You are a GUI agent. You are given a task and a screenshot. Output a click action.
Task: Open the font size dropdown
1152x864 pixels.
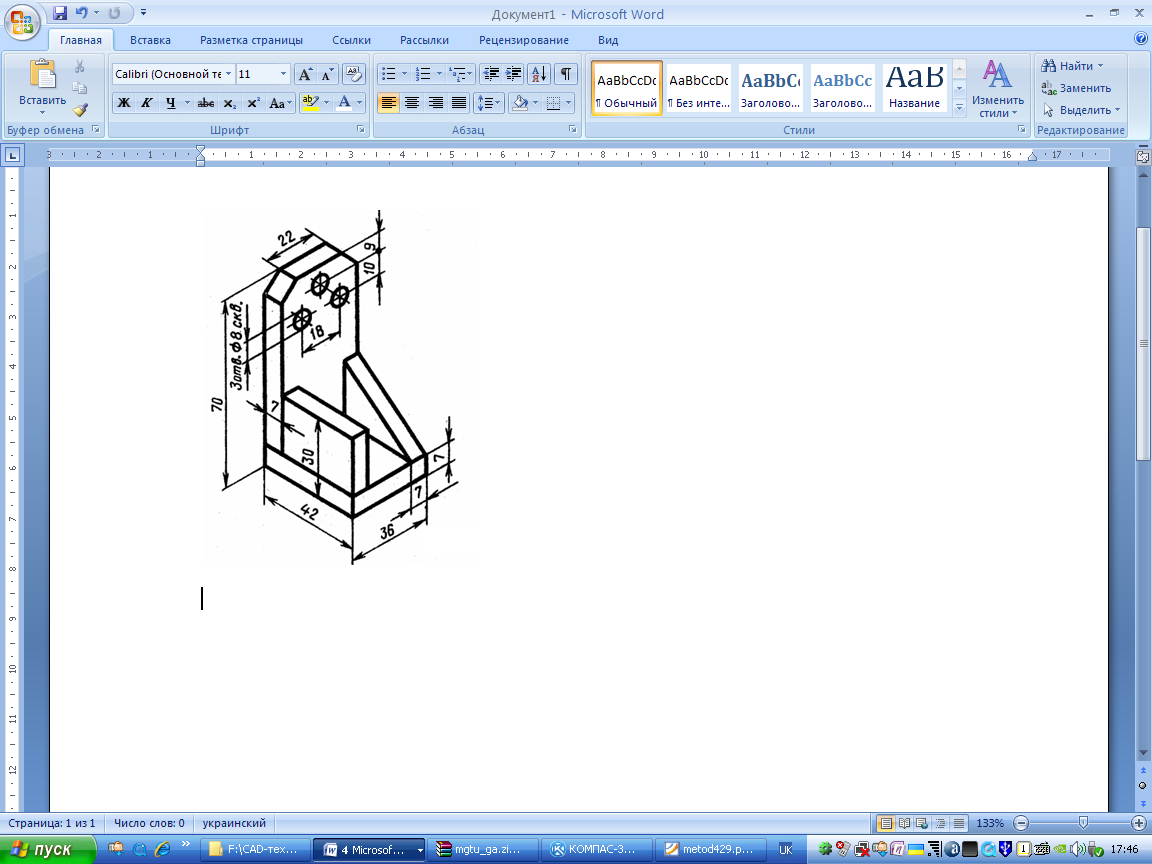coord(283,74)
